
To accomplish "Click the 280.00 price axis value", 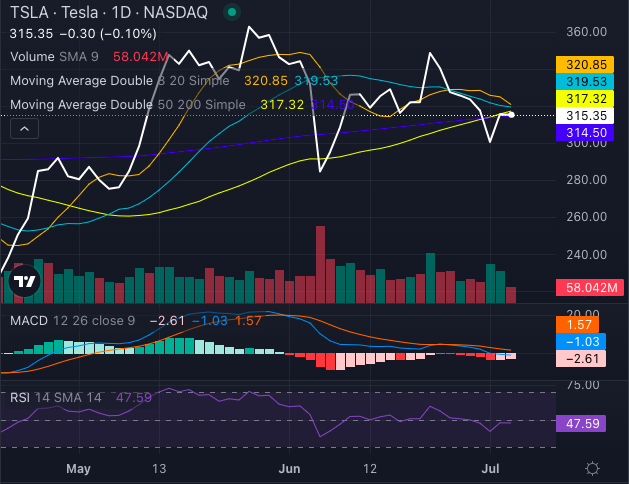I will click(x=586, y=180).
